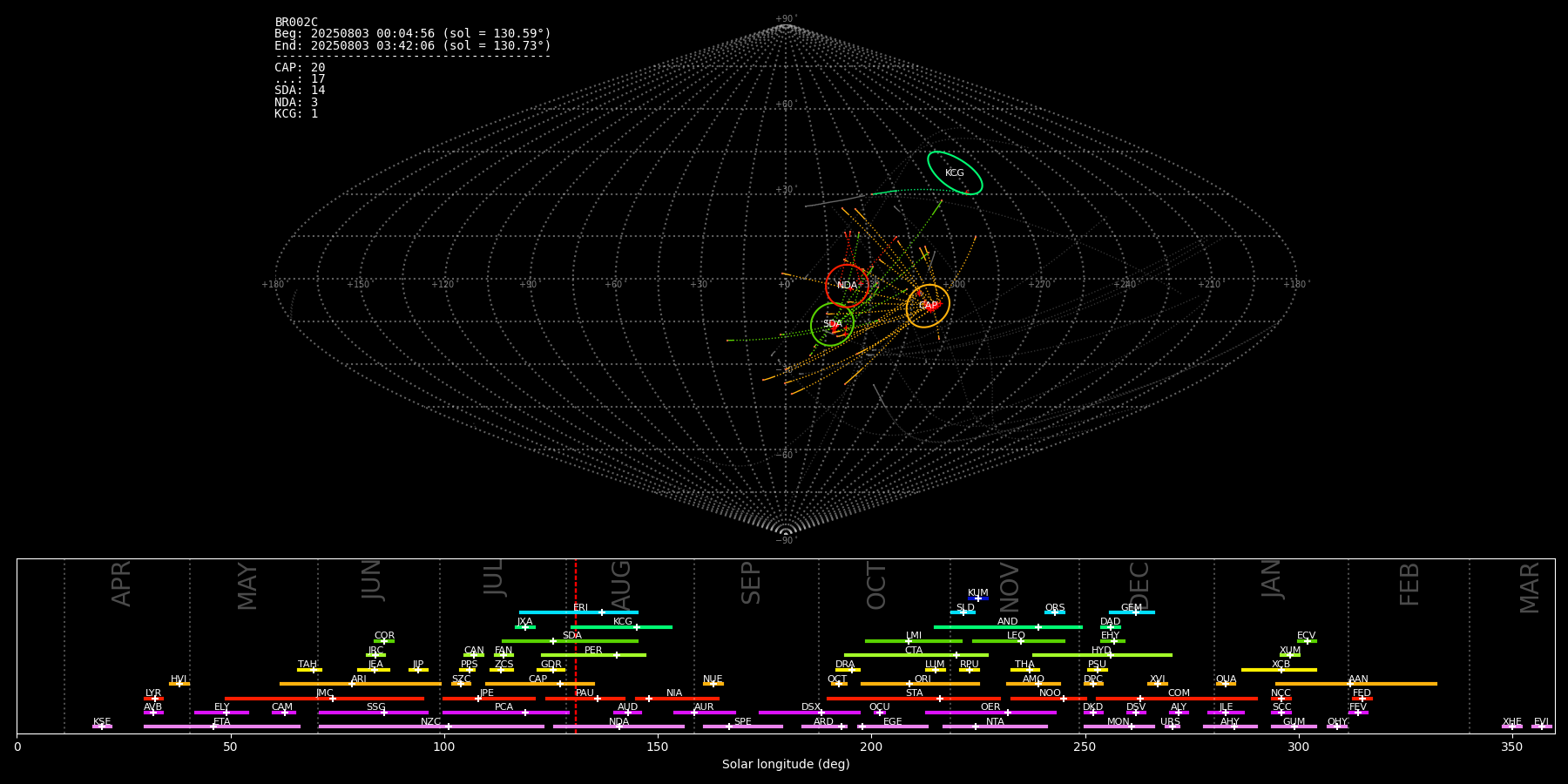Click the PAU shower label in timeline
Viewport: 1568px width, 784px height.
pos(585,693)
